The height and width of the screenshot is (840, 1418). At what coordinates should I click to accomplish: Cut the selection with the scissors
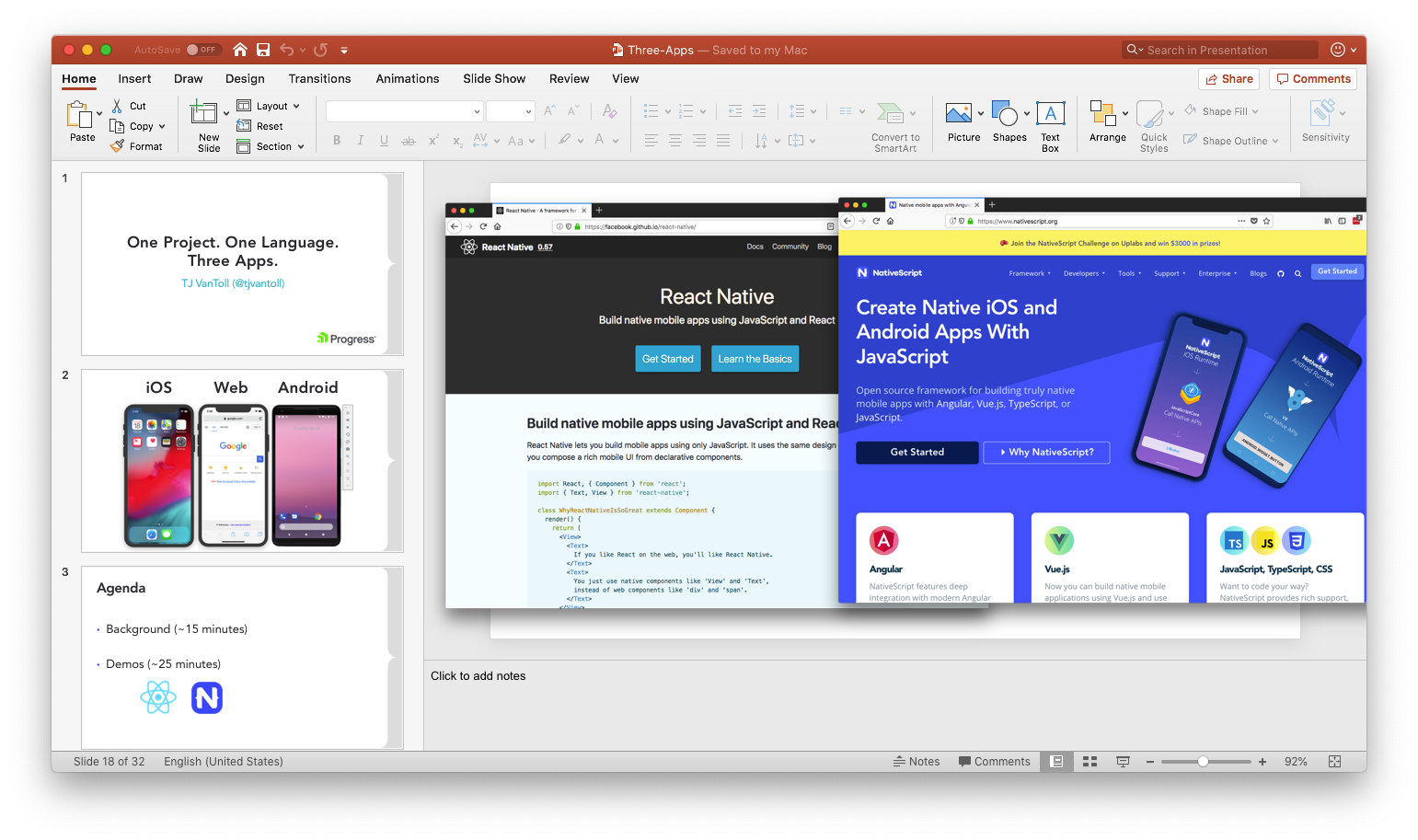point(118,106)
